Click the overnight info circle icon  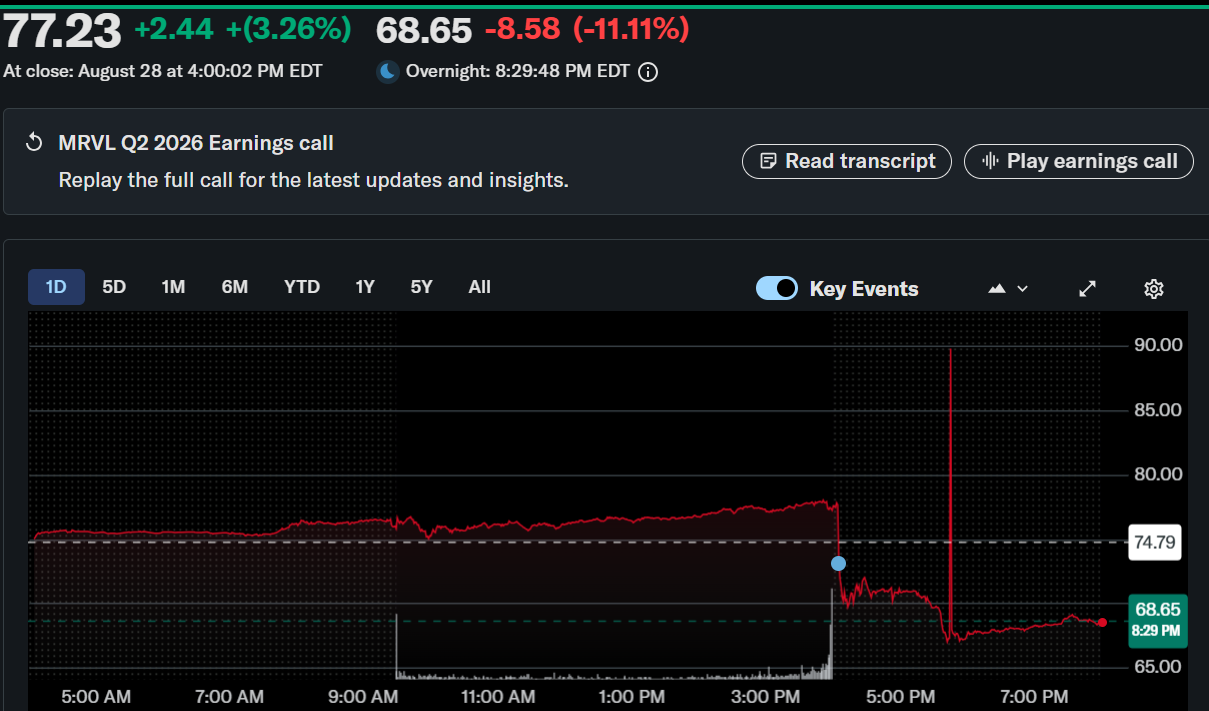648,72
